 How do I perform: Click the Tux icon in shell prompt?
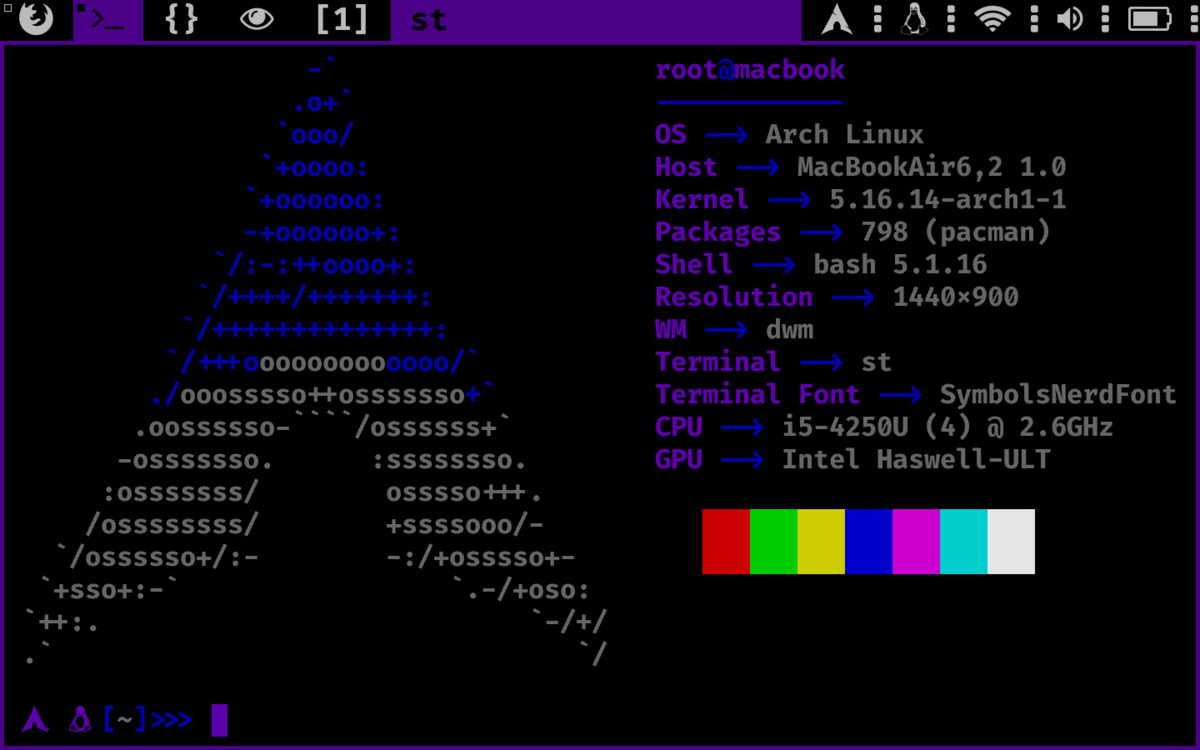81,718
